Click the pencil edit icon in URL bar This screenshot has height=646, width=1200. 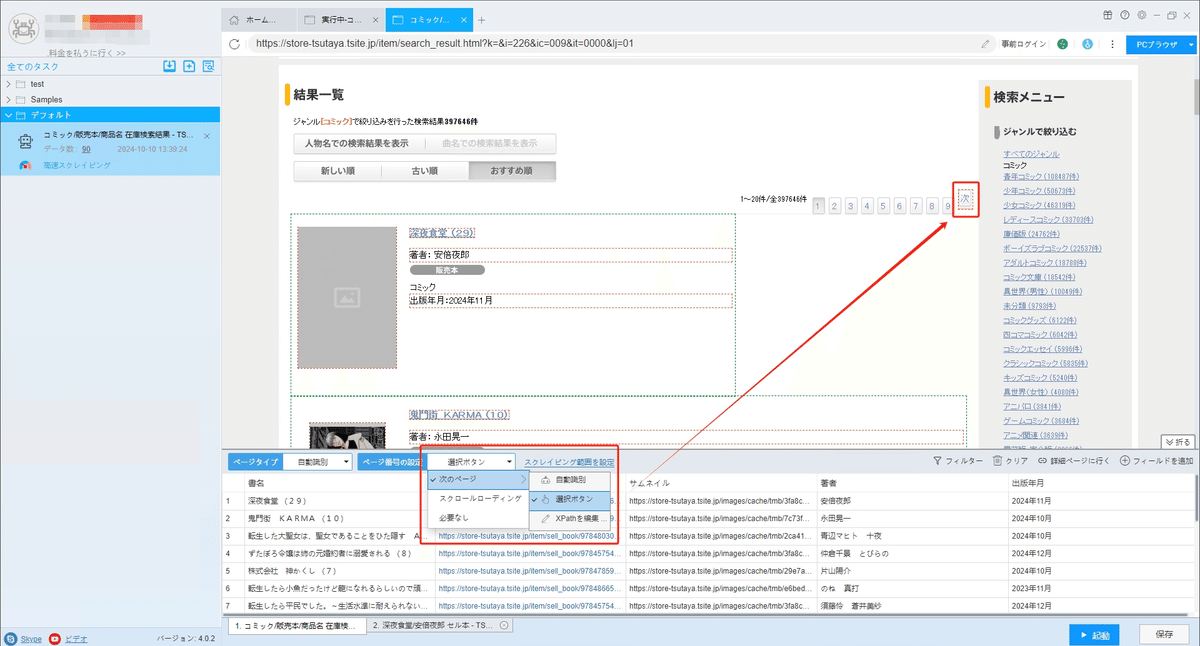986,44
